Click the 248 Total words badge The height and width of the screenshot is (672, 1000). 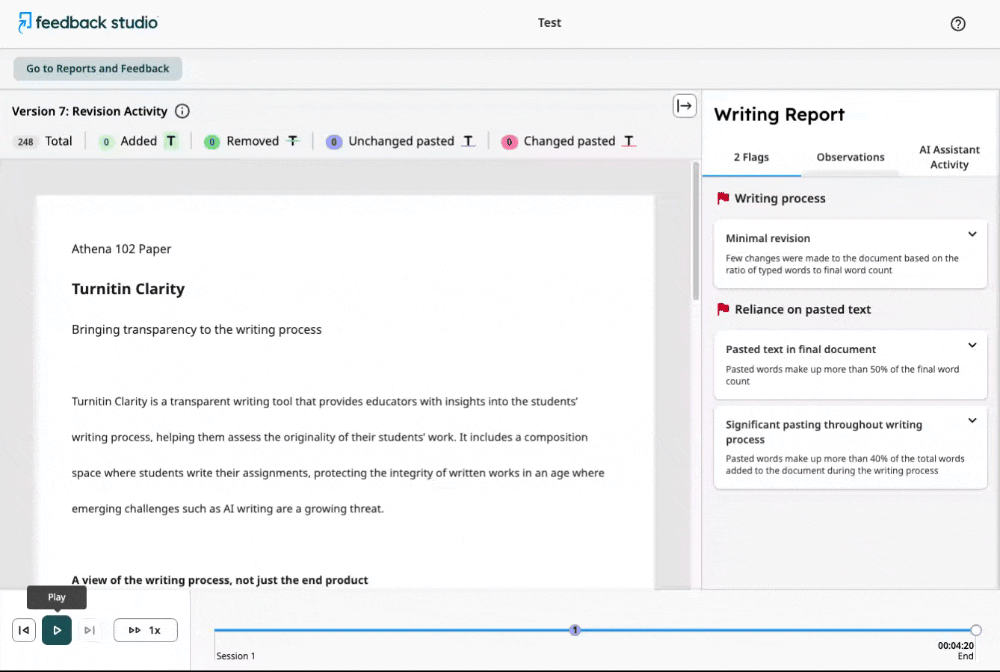(26, 142)
